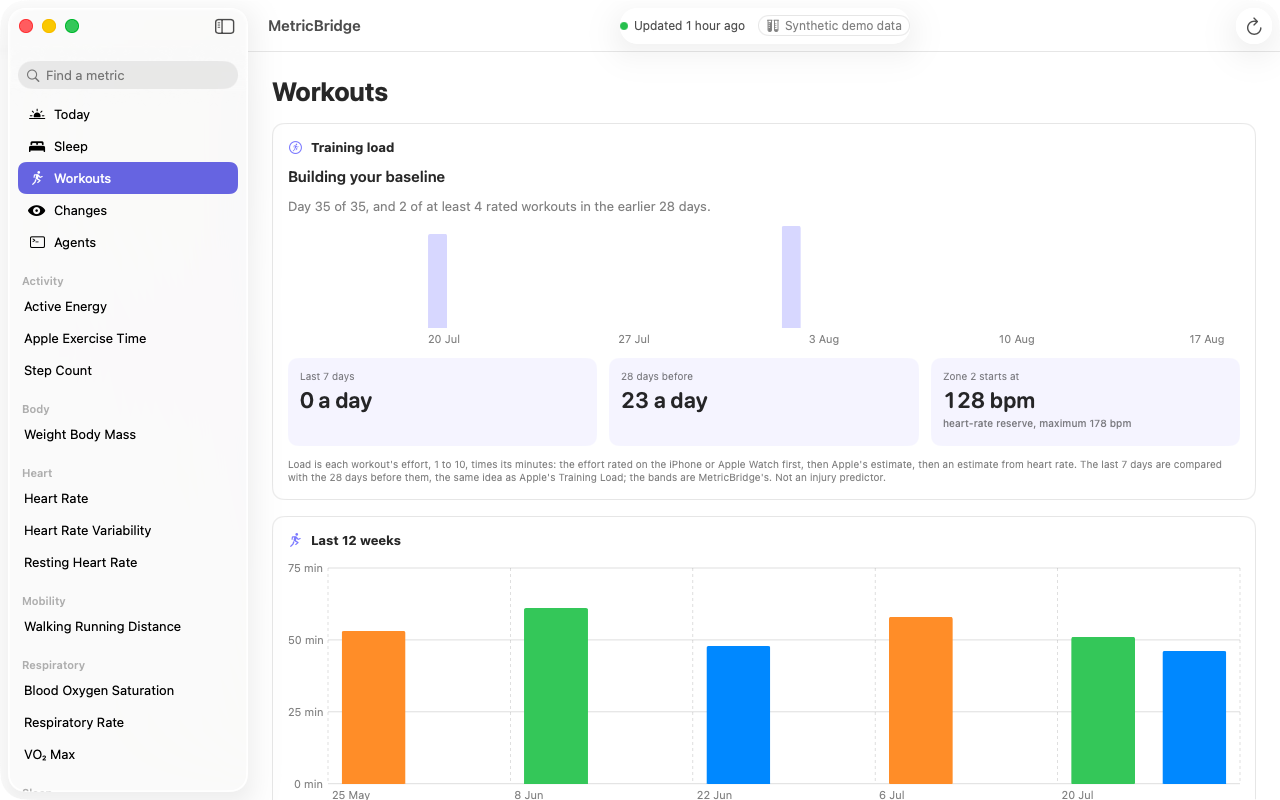Click the "0 a day" last 7 days value
This screenshot has width=1280, height=800.
[x=336, y=401]
